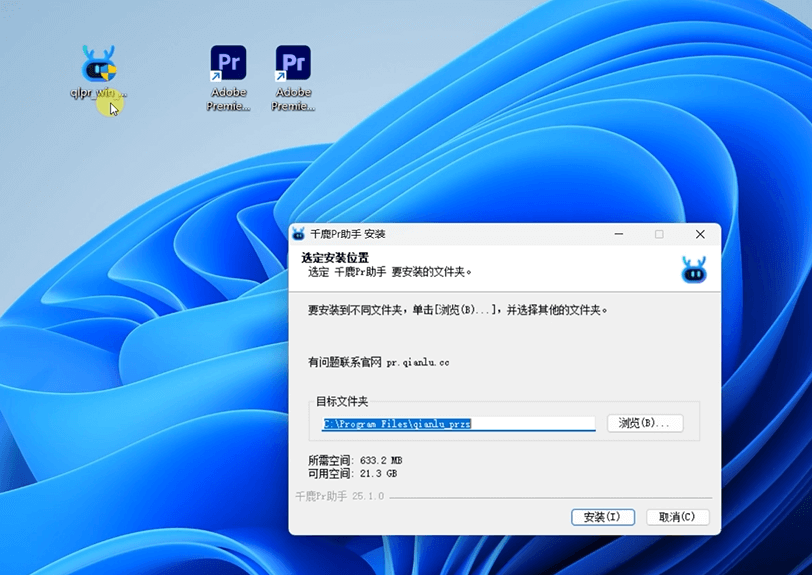The width and height of the screenshot is (812, 575).
Task: Click the 要安装到不同文件夹 instruction text
Action: (x=458, y=310)
